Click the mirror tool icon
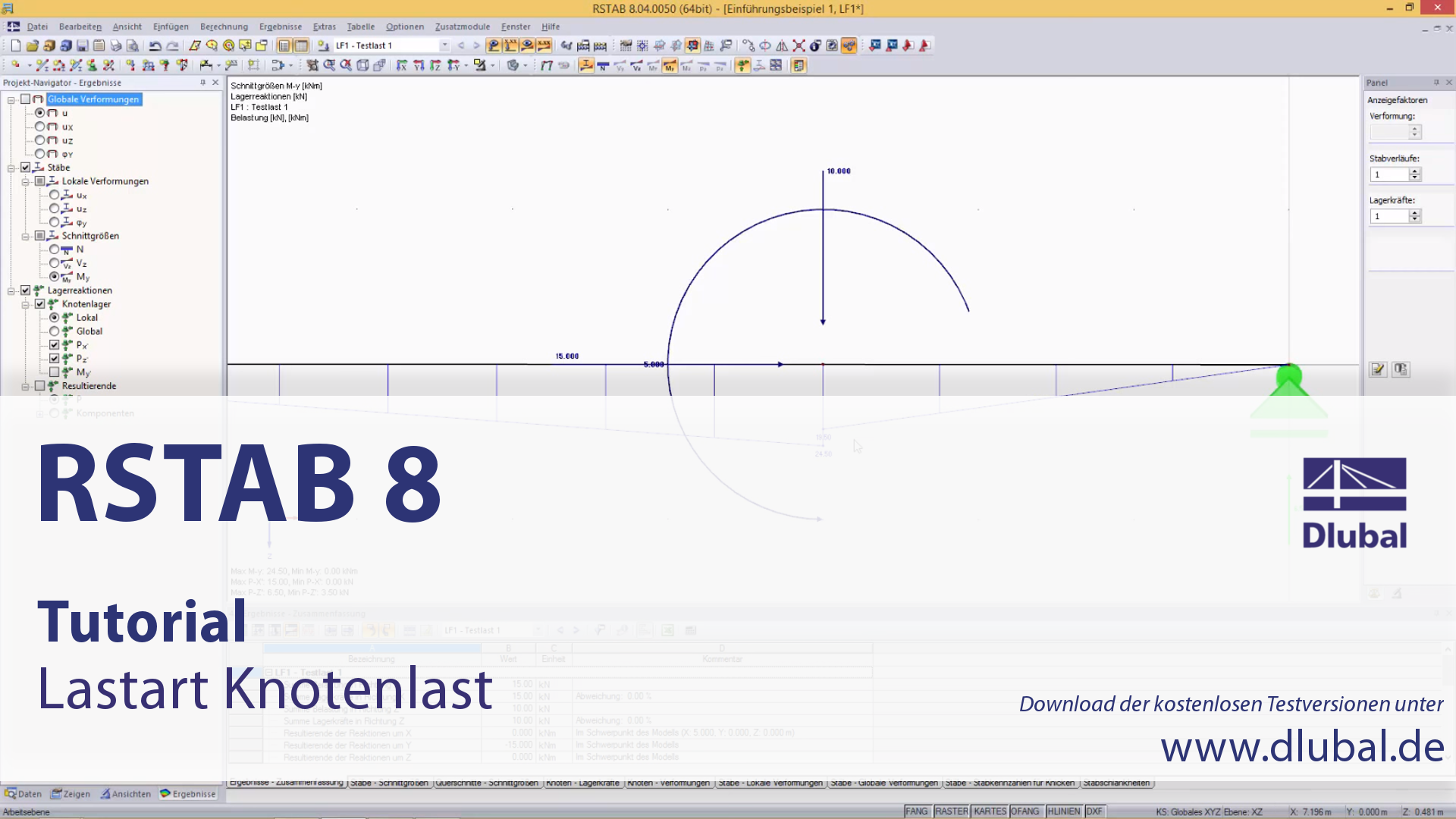The height and width of the screenshot is (819, 1456). coord(782,45)
